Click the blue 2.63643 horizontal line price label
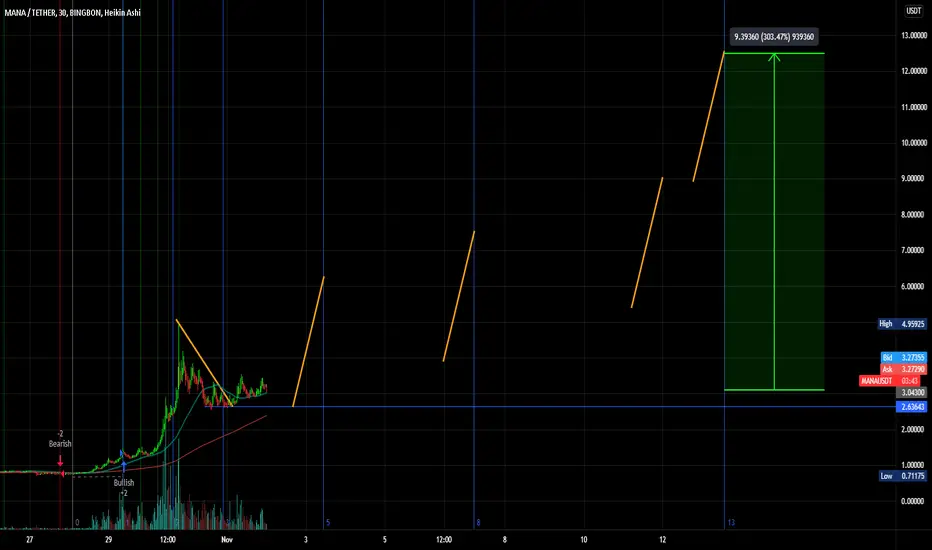This screenshot has height=550, width=932. click(x=911, y=407)
